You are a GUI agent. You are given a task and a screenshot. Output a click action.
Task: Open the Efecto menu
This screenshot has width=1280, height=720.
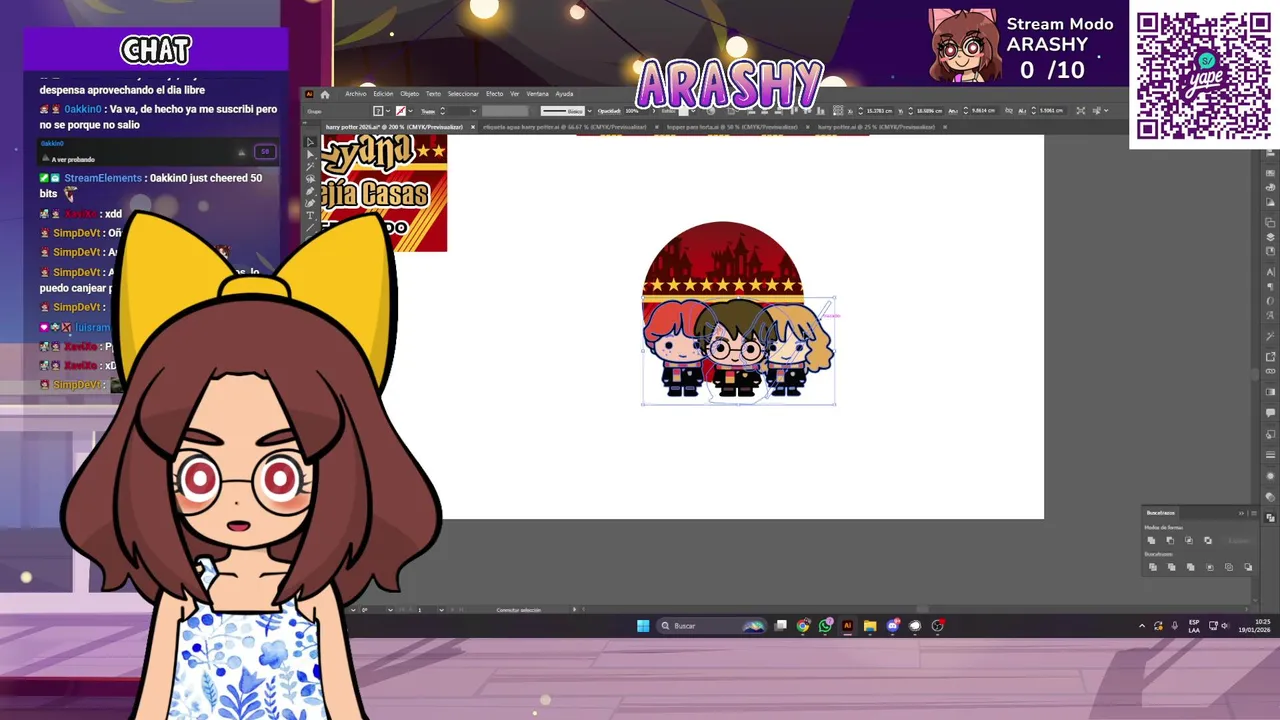494,94
